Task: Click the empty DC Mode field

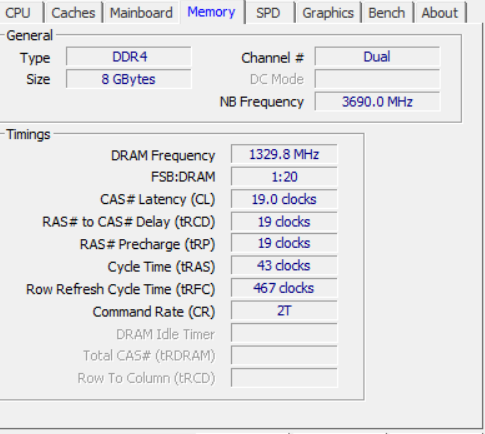Action: [x=377, y=79]
